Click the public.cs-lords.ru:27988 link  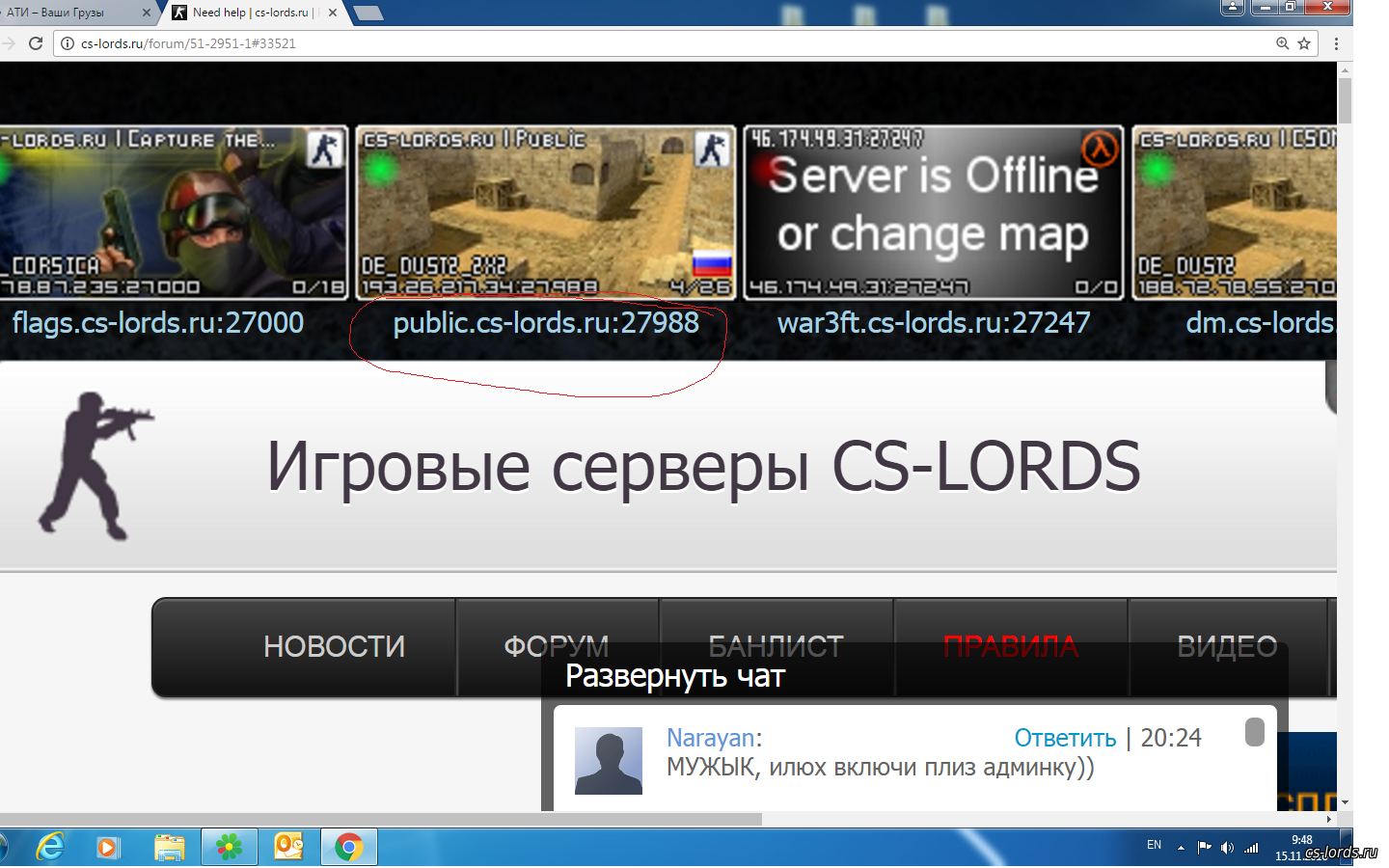click(546, 322)
